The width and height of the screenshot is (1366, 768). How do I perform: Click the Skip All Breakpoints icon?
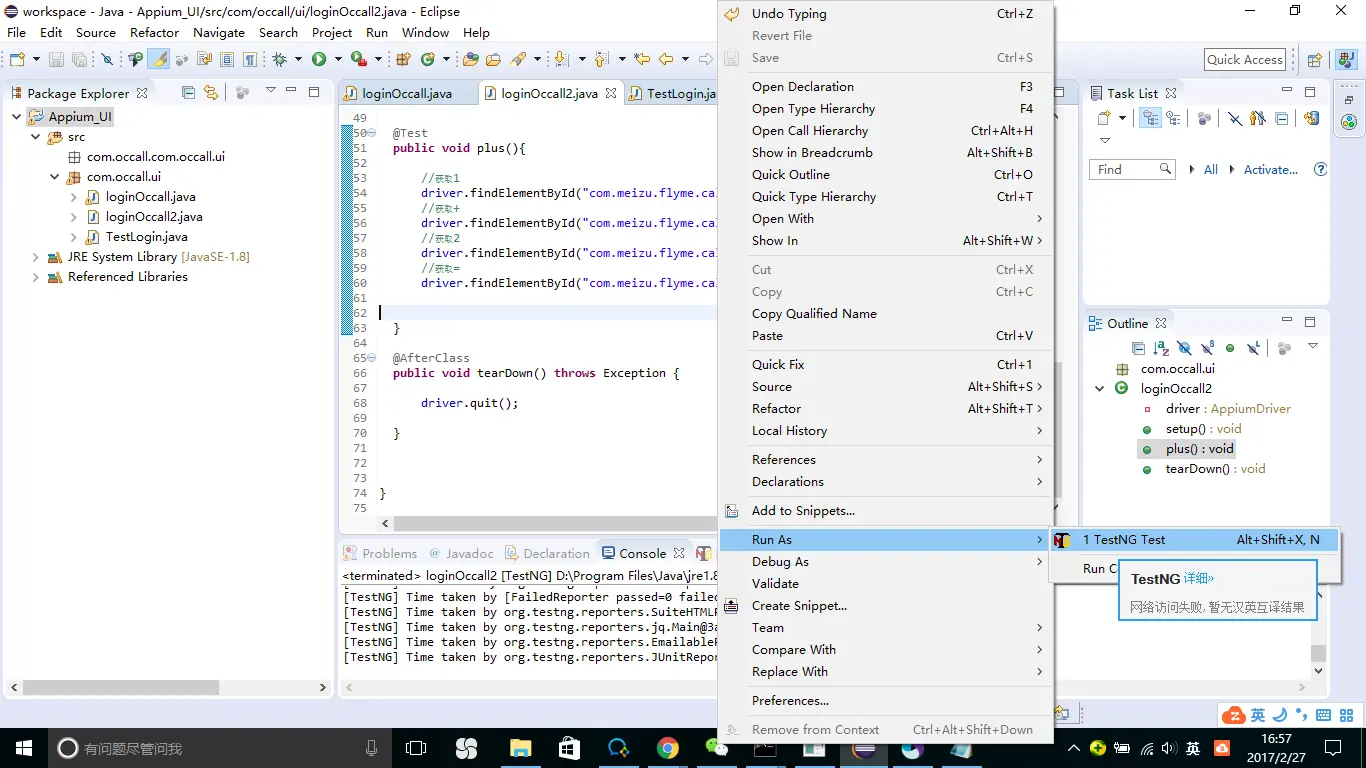pos(108,60)
